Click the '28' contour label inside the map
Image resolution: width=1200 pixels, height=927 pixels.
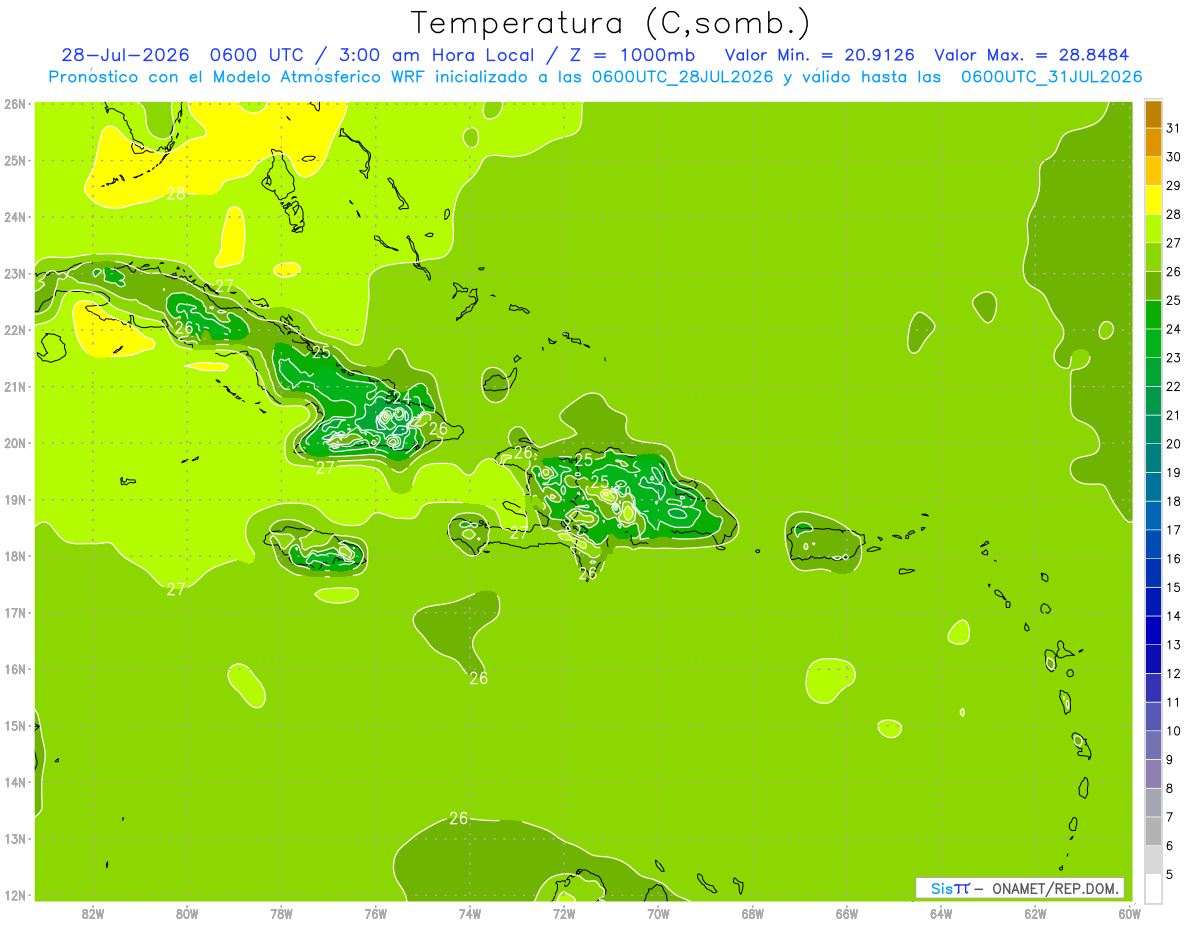click(176, 193)
